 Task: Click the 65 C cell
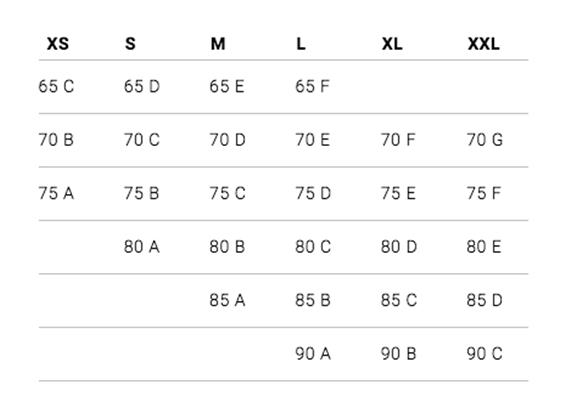point(56,87)
